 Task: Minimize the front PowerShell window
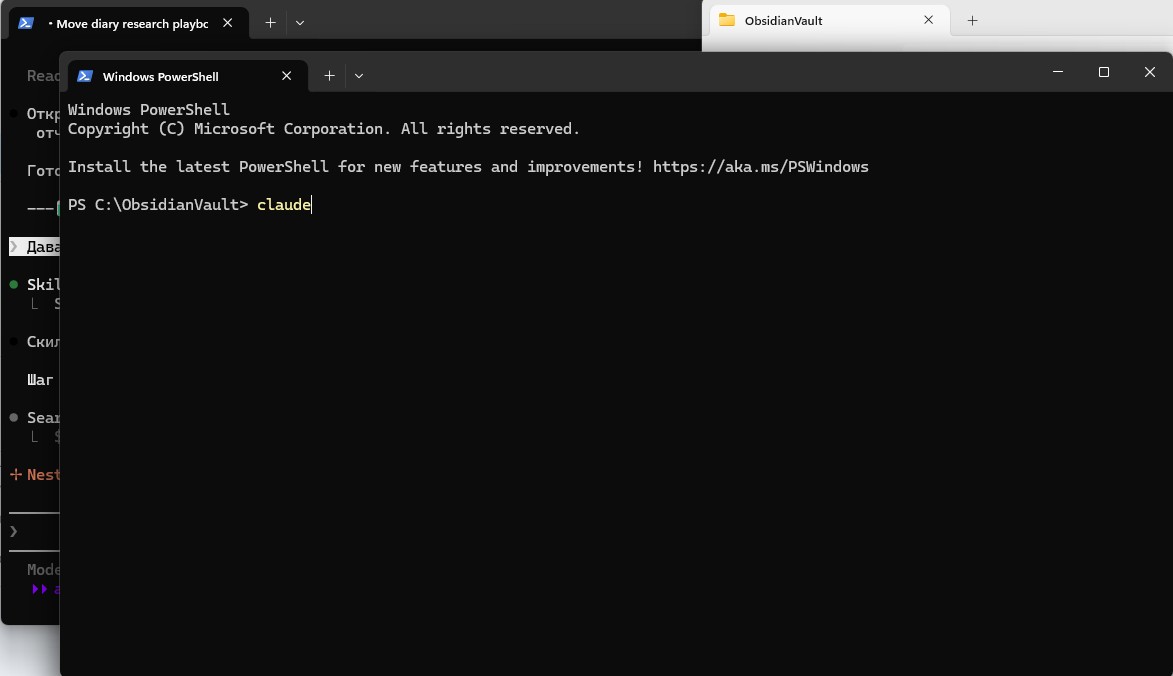1058,72
